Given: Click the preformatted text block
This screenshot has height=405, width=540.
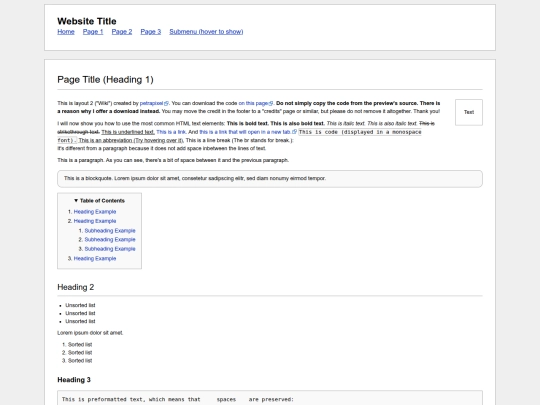Looking at the screenshot, I should click(x=270, y=398).
